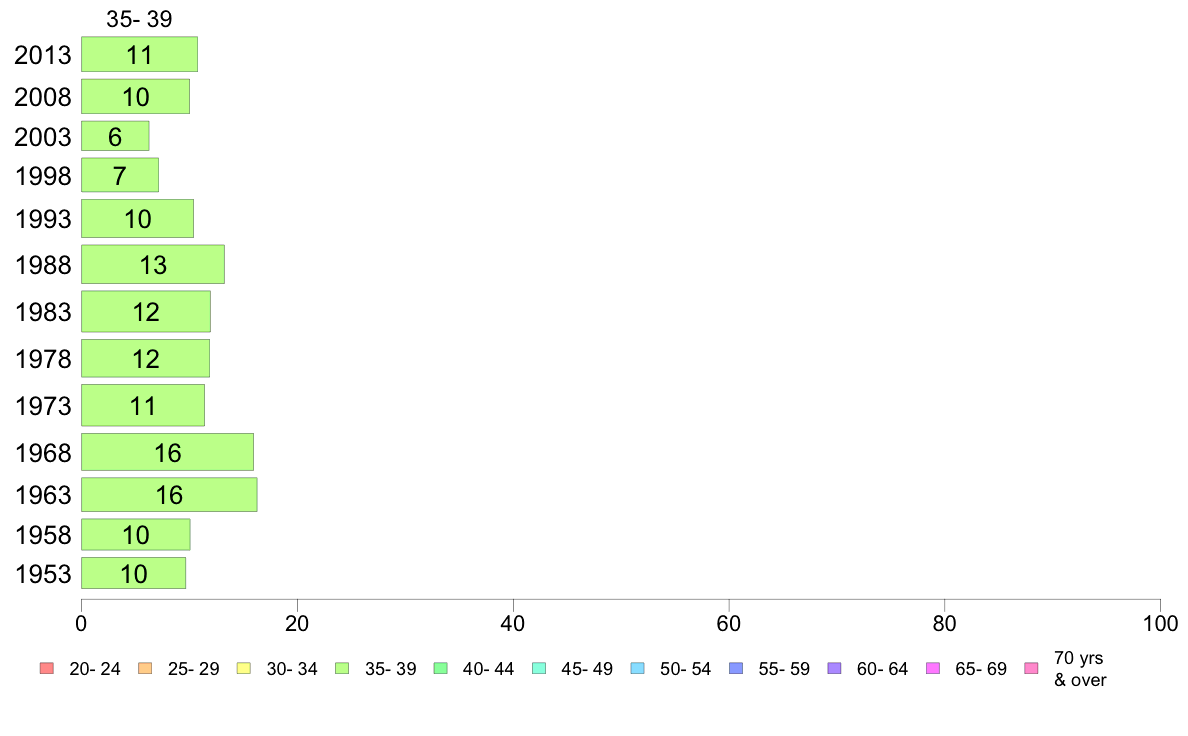Image resolution: width=1188 pixels, height=736 pixels.
Task: Select the 1988 bar showing 13
Action: coord(153,265)
